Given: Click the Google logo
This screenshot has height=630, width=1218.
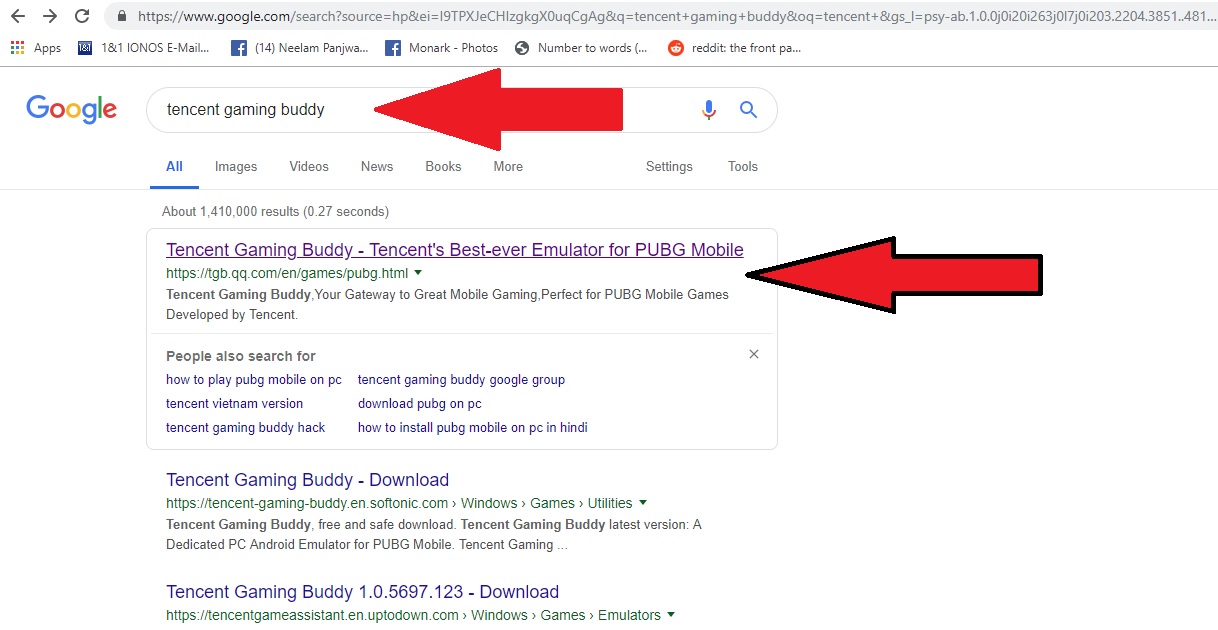Looking at the screenshot, I should click(71, 109).
